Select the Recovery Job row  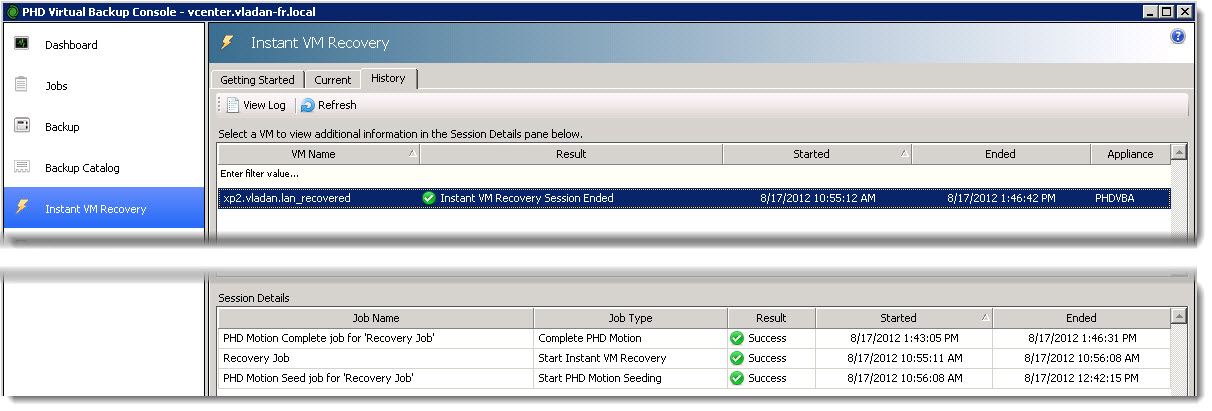coord(694,358)
